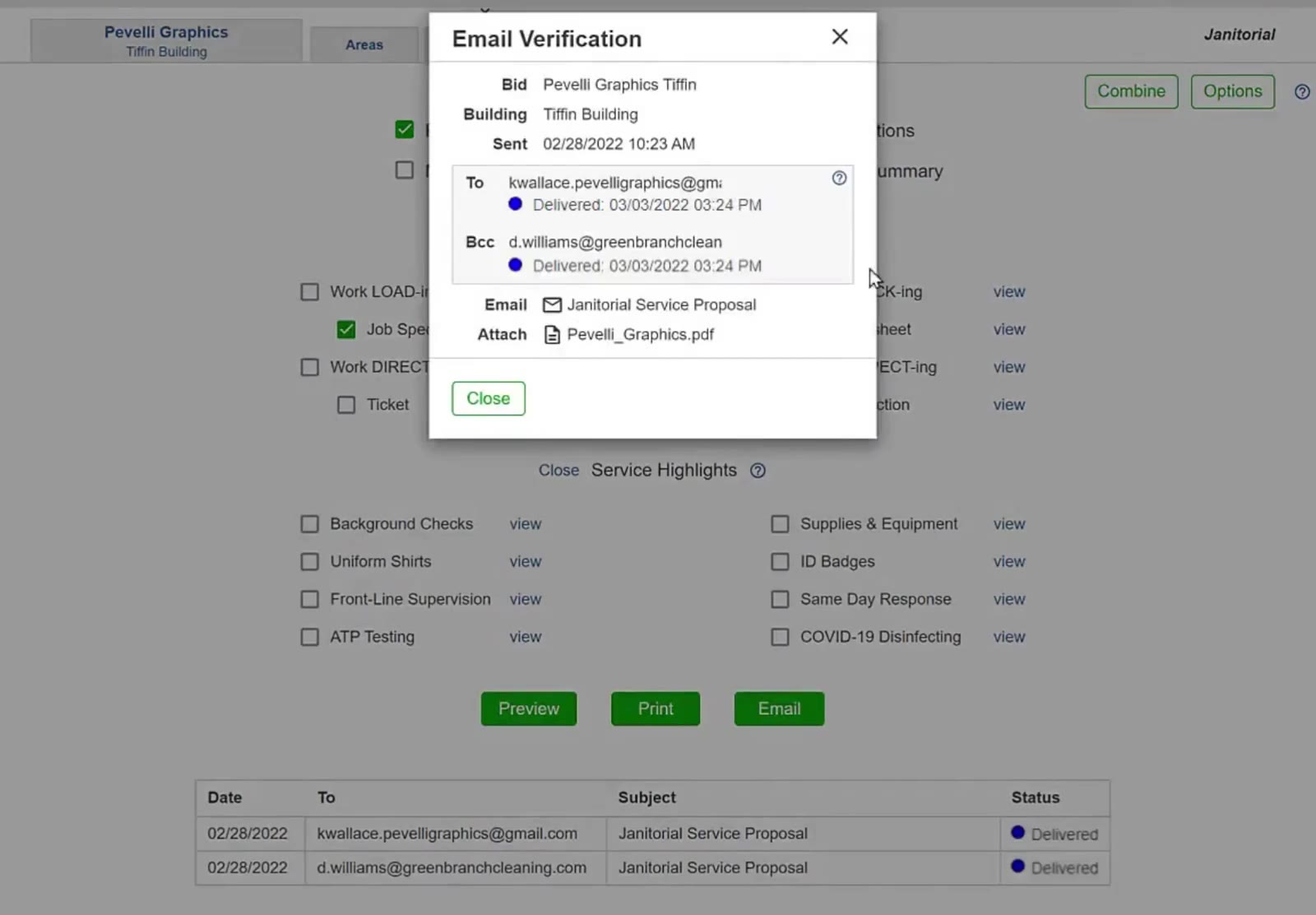Viewport: 1316px width, 915px height.
Task: Enable the Supplies & Equipment checkbox
Action: point(780,524)
